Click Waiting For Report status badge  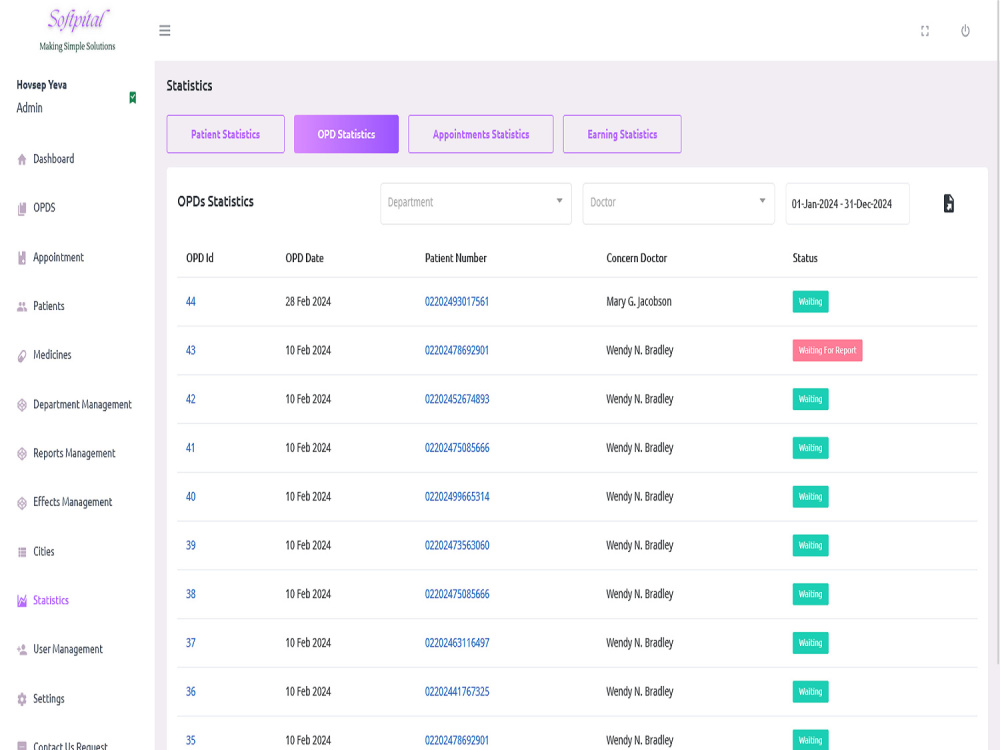827,350
